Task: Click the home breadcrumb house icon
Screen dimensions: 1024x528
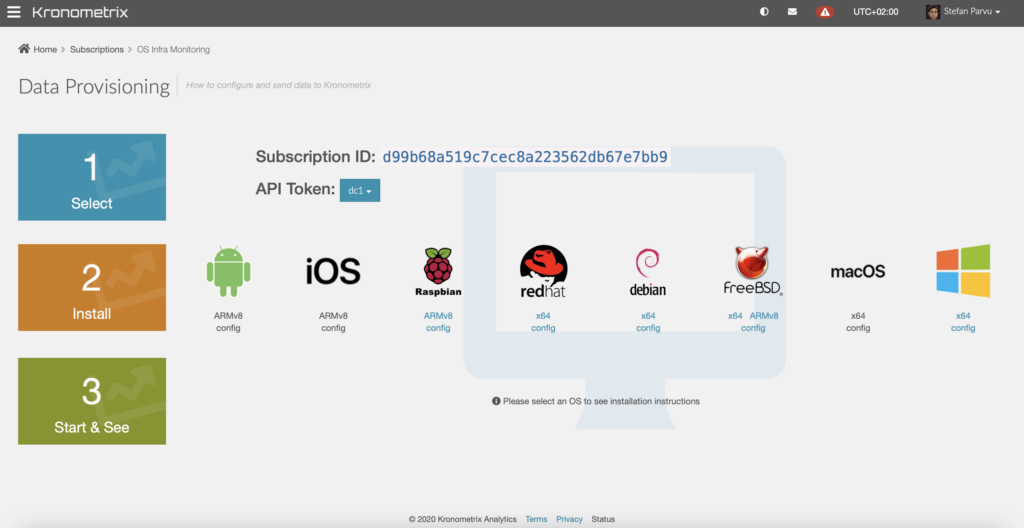Action: tap(24, 49)
